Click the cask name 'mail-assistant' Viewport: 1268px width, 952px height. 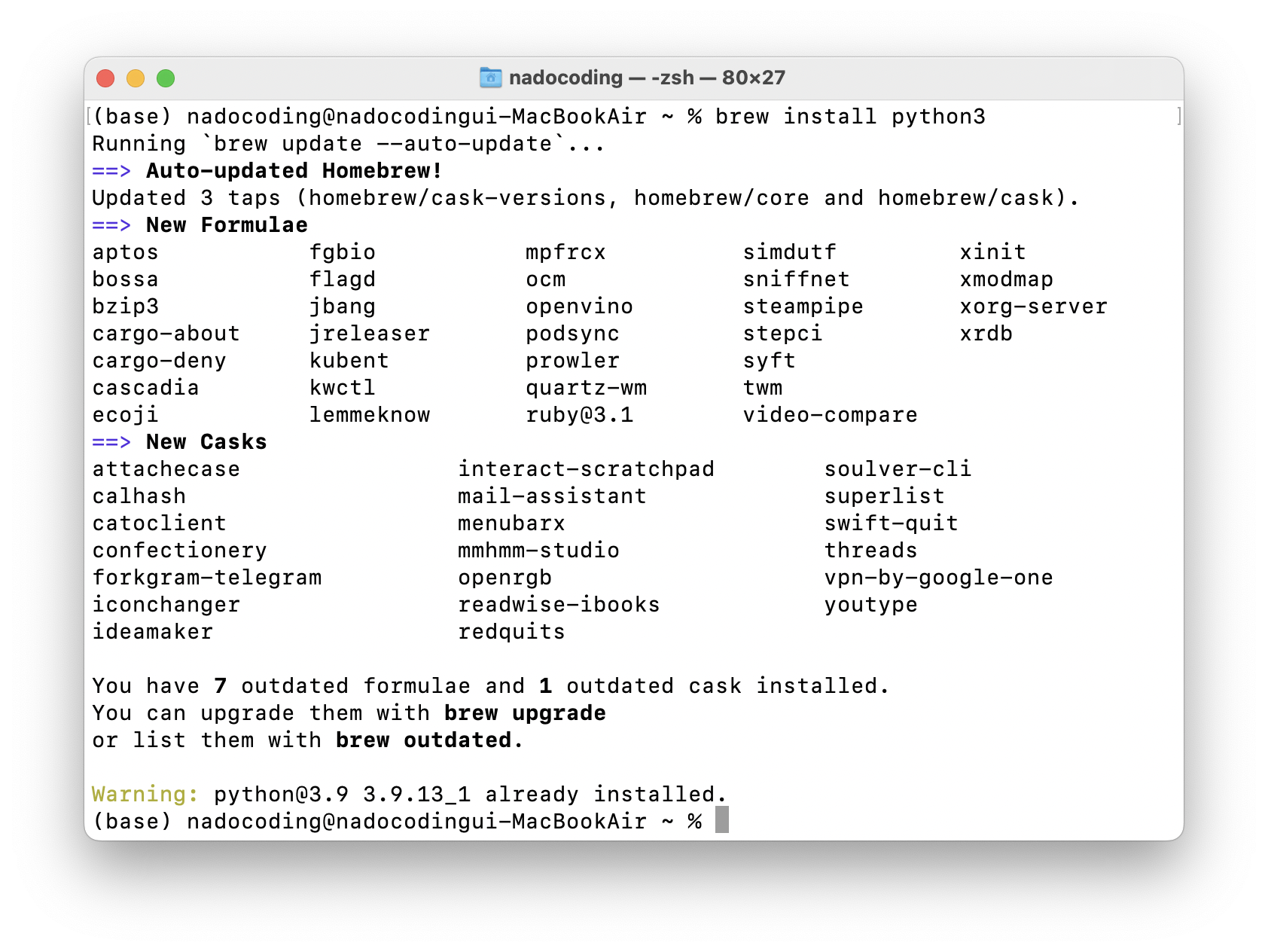point(552,496)
